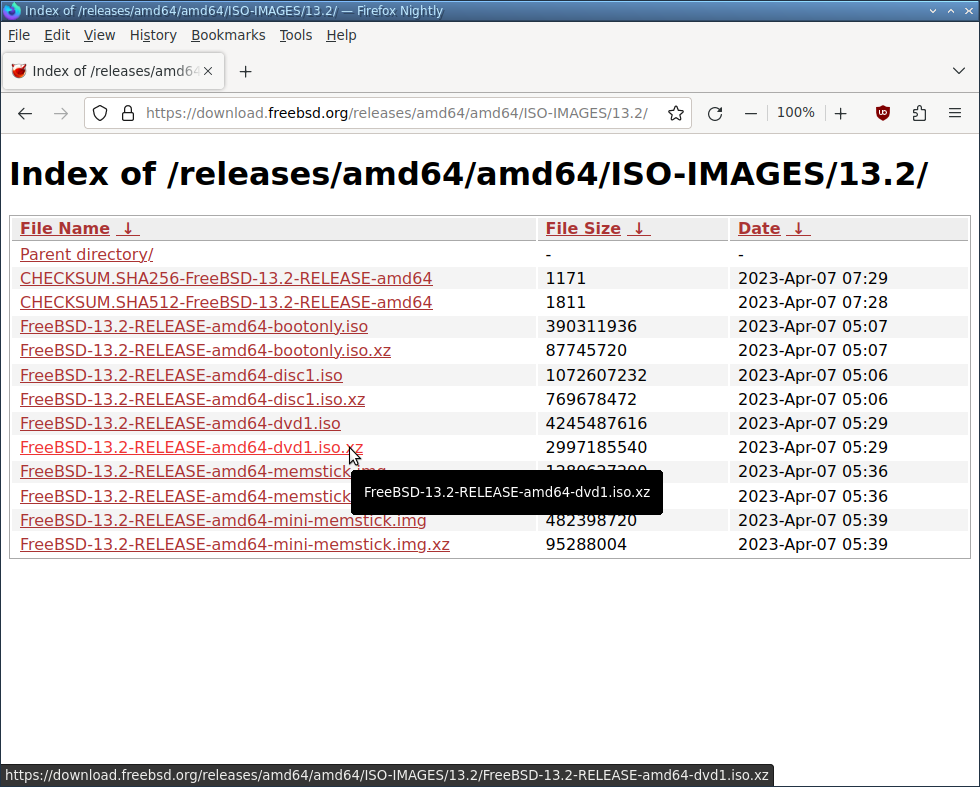Image resolution: width=980 pixels, height=787 pixels.
Task: Open the tracking protection shield icon
Action: [100, 113]
